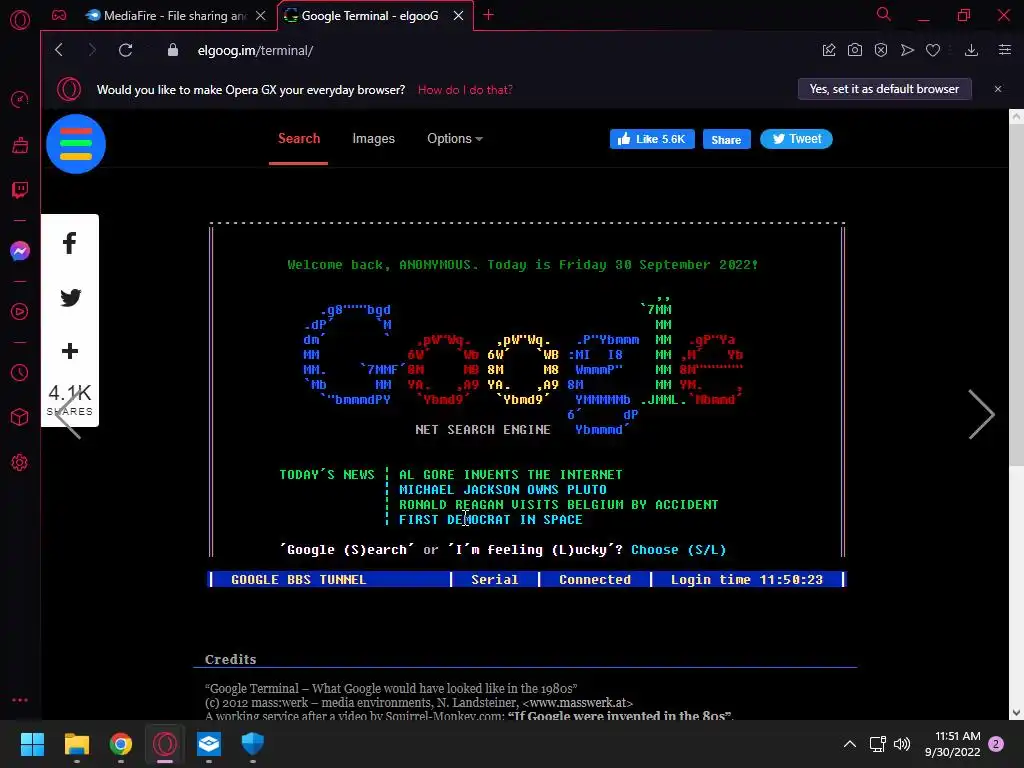Image resolution: width=1024 pixels, height=768 pixels.
Task: Go back to previous page
Action: tap(59, 50)
